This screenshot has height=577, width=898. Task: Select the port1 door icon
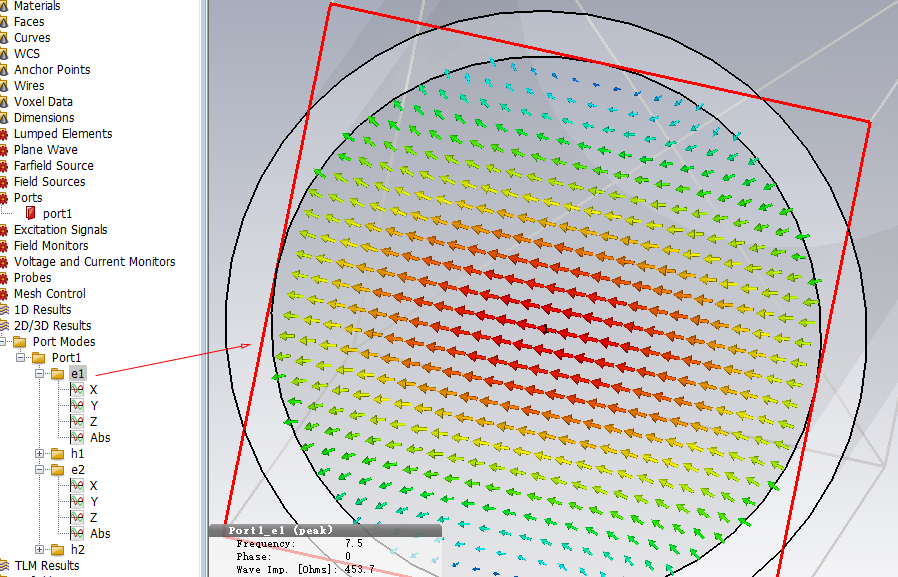31,214
